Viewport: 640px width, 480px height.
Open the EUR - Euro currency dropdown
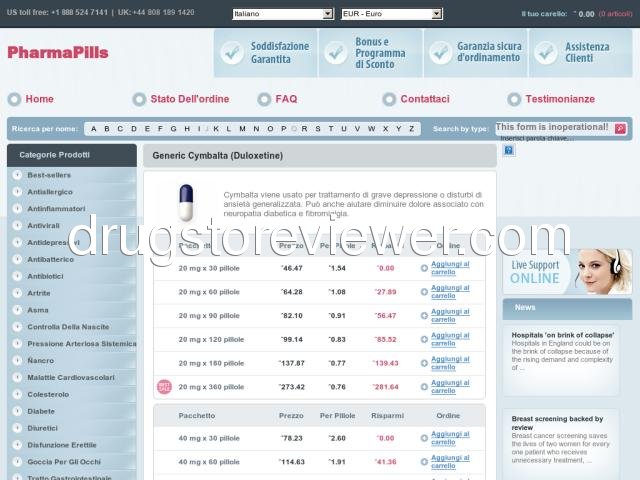tap(391, 14)
